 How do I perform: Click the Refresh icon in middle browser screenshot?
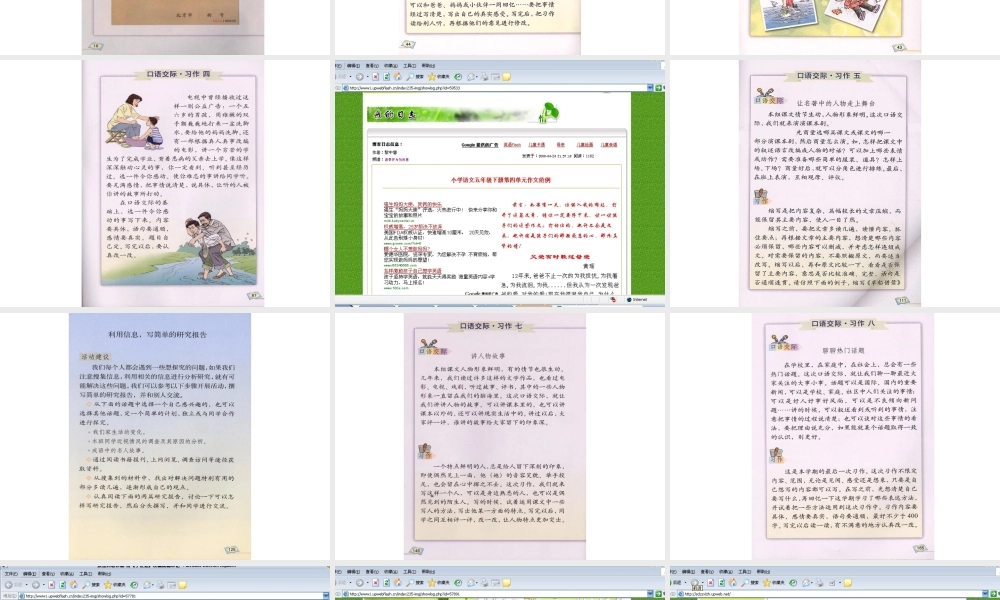[x=386, y=77]
